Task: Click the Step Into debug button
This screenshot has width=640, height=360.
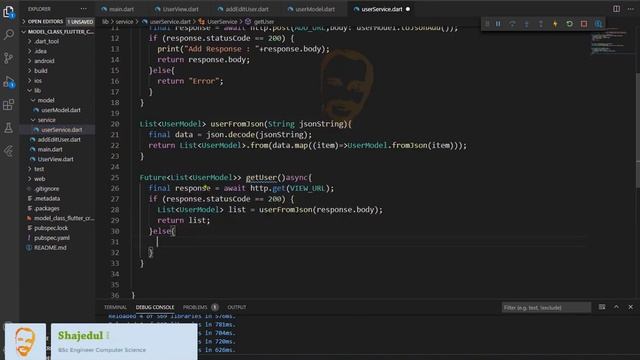Action: 527,24
